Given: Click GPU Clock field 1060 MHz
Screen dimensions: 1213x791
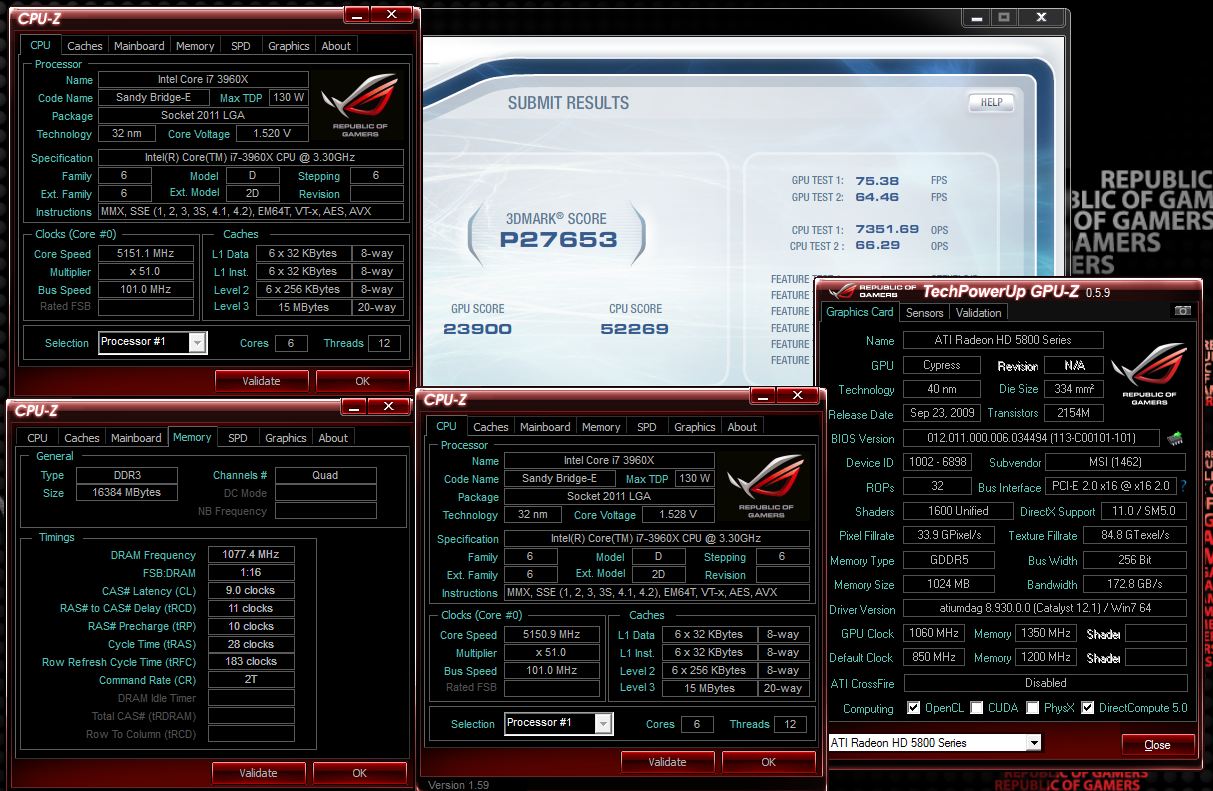Looking at the screenshot, I should click(934, 633).
